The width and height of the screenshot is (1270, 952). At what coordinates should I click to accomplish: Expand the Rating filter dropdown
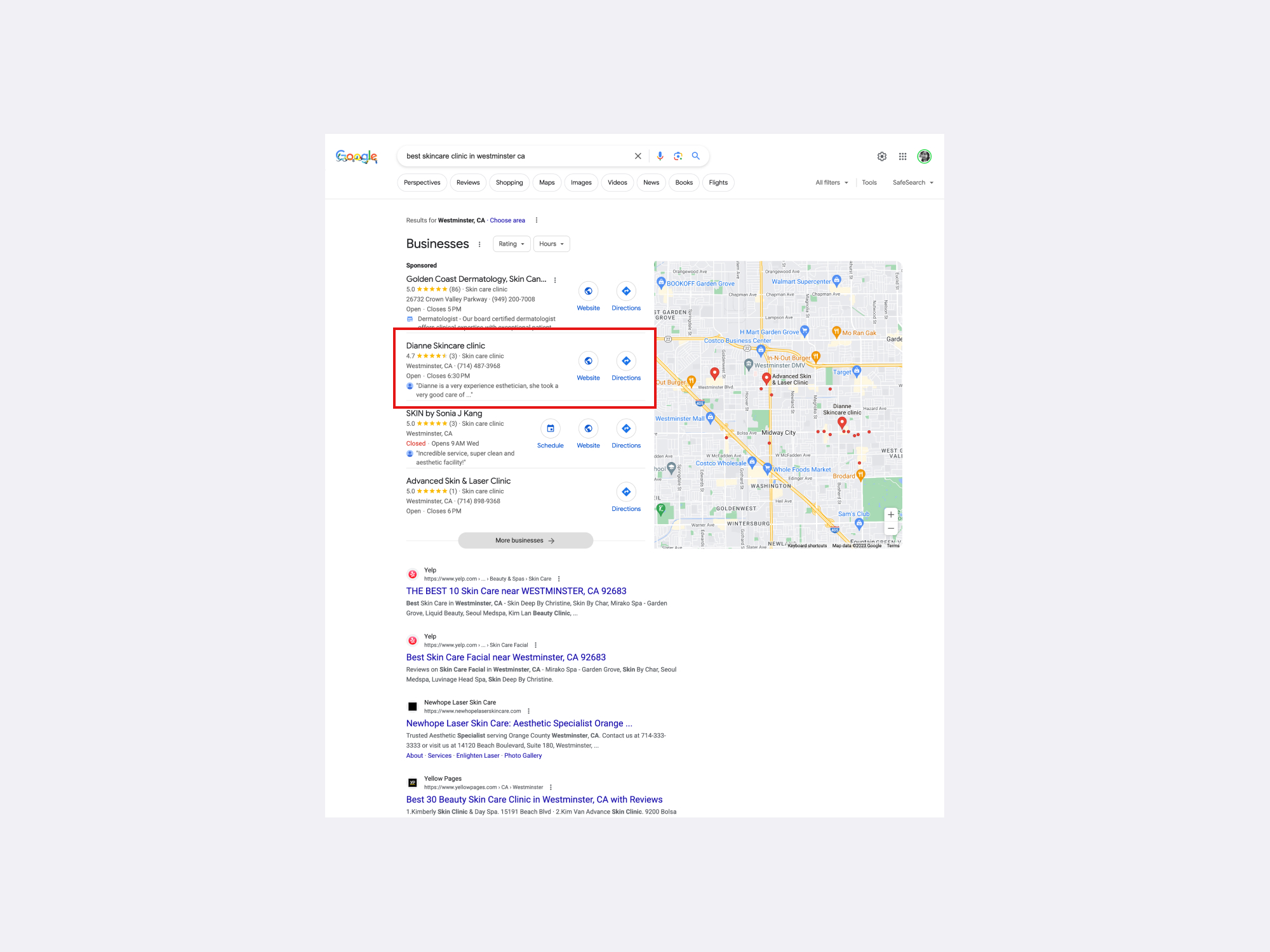(x=511, y=244)
